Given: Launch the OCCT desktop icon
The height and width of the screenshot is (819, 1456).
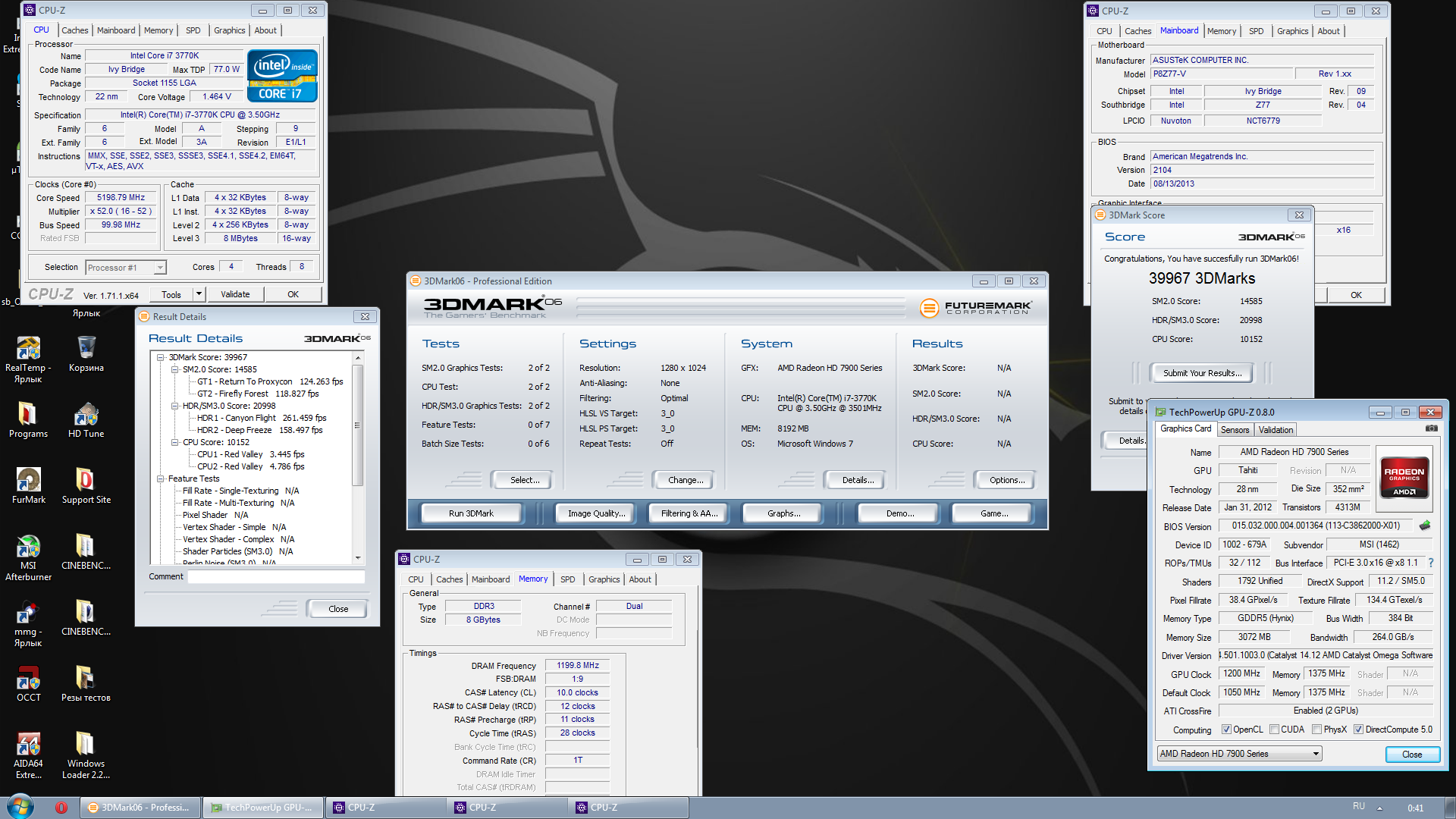Looking at the screenshot, I should [28, 683].
